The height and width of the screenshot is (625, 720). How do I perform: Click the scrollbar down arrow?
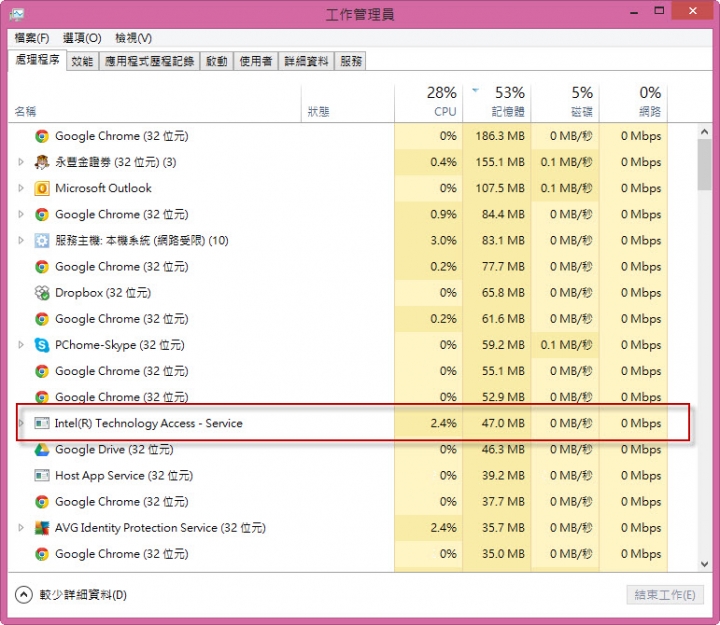pos(704,564)
